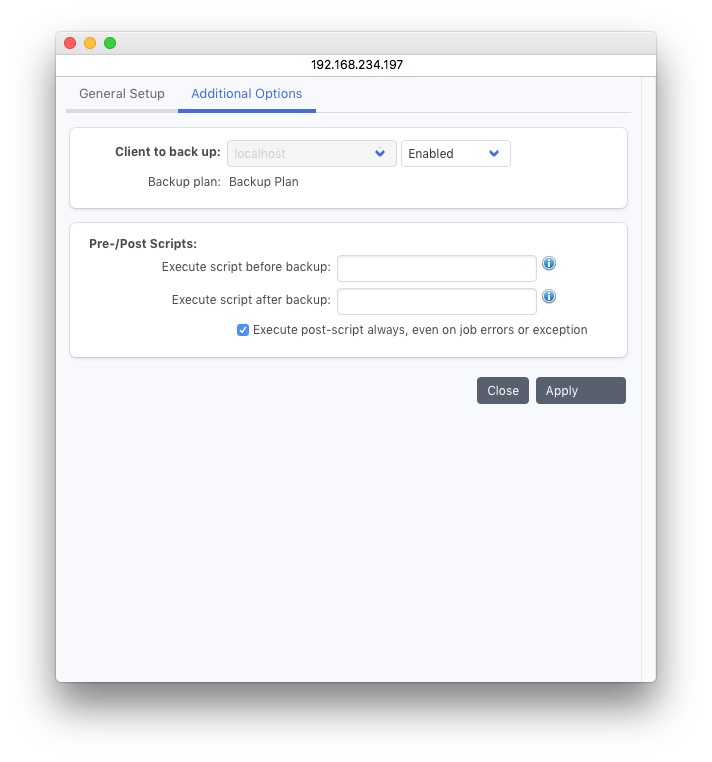Click the vertical scrollbar track on the right
712x762 pixels.
point(648,400)
